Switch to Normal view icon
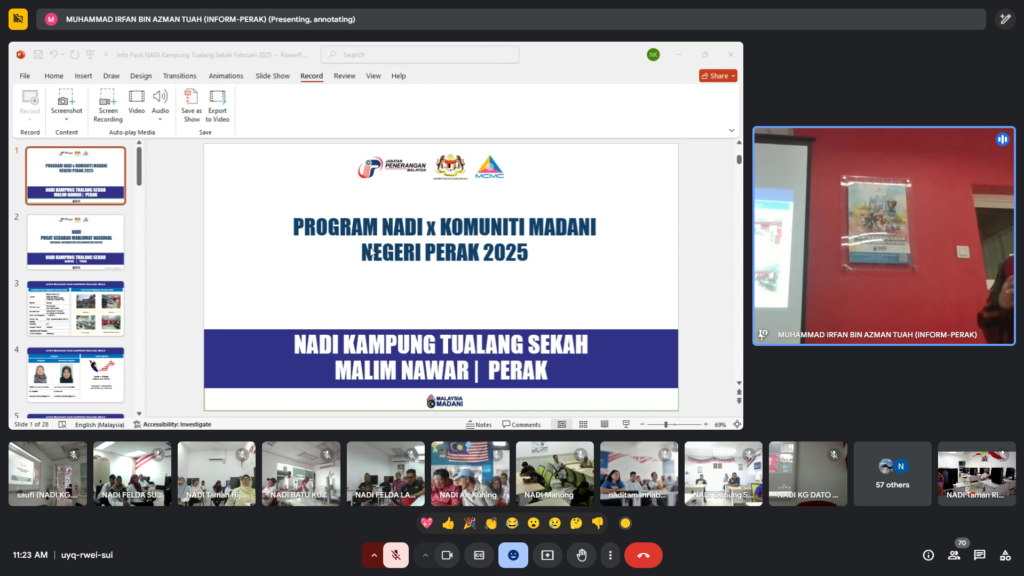 coord(562,424)
